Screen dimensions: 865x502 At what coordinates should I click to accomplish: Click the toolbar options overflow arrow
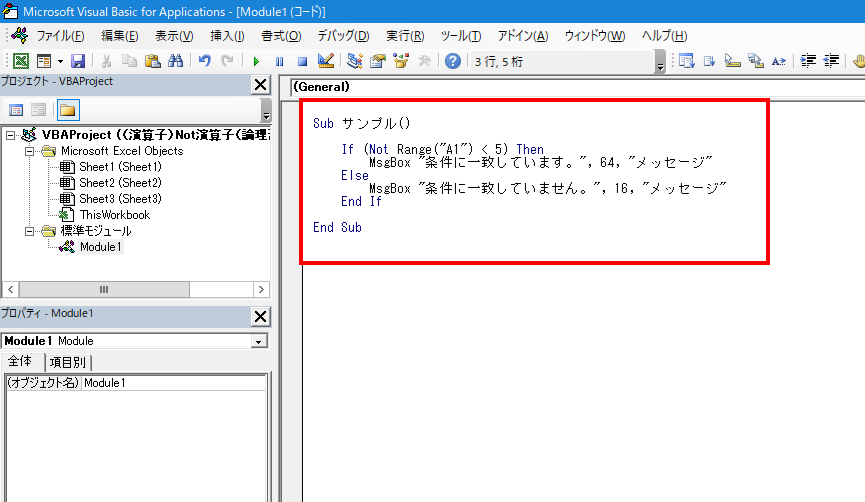[x=660, y=62]
